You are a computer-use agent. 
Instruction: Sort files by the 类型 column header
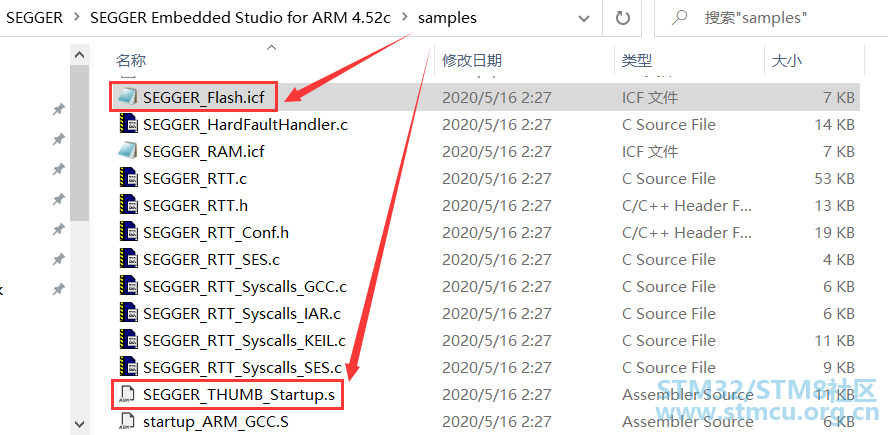637,61
